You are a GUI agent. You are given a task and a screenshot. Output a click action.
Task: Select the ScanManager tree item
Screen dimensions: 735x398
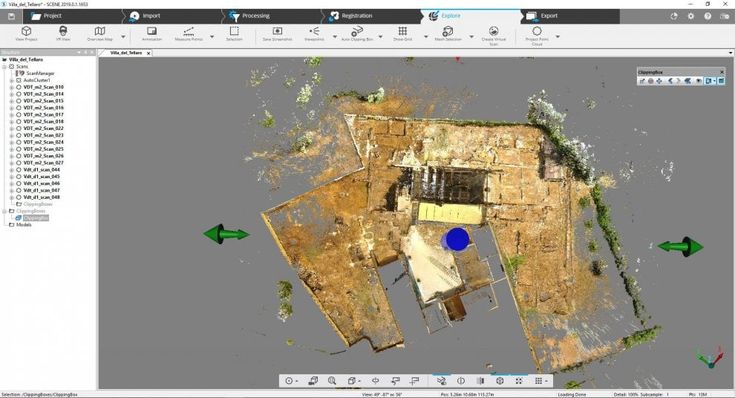40,74
